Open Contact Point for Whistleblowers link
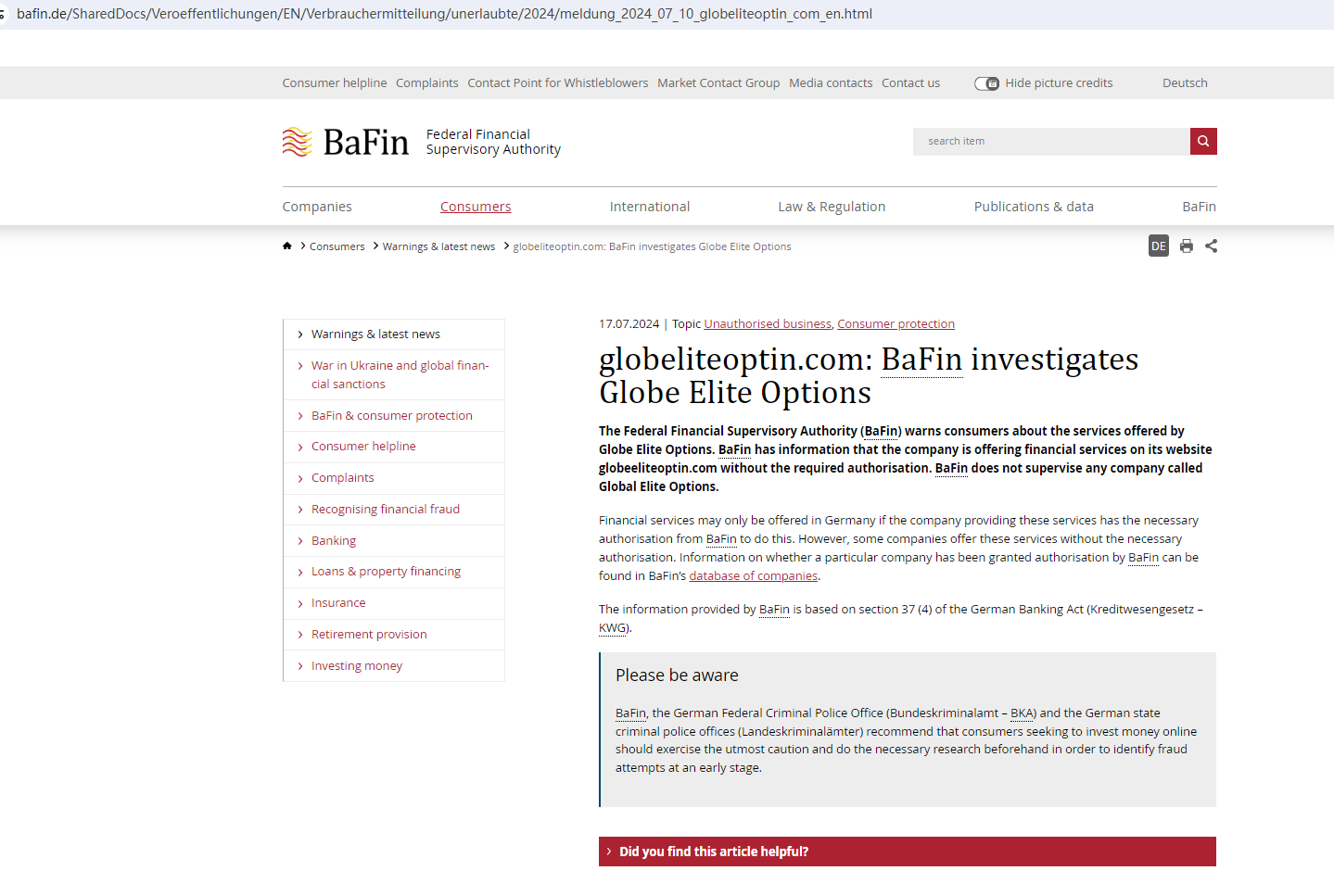Screen dimensions: 1334x896 pos(558,83)
